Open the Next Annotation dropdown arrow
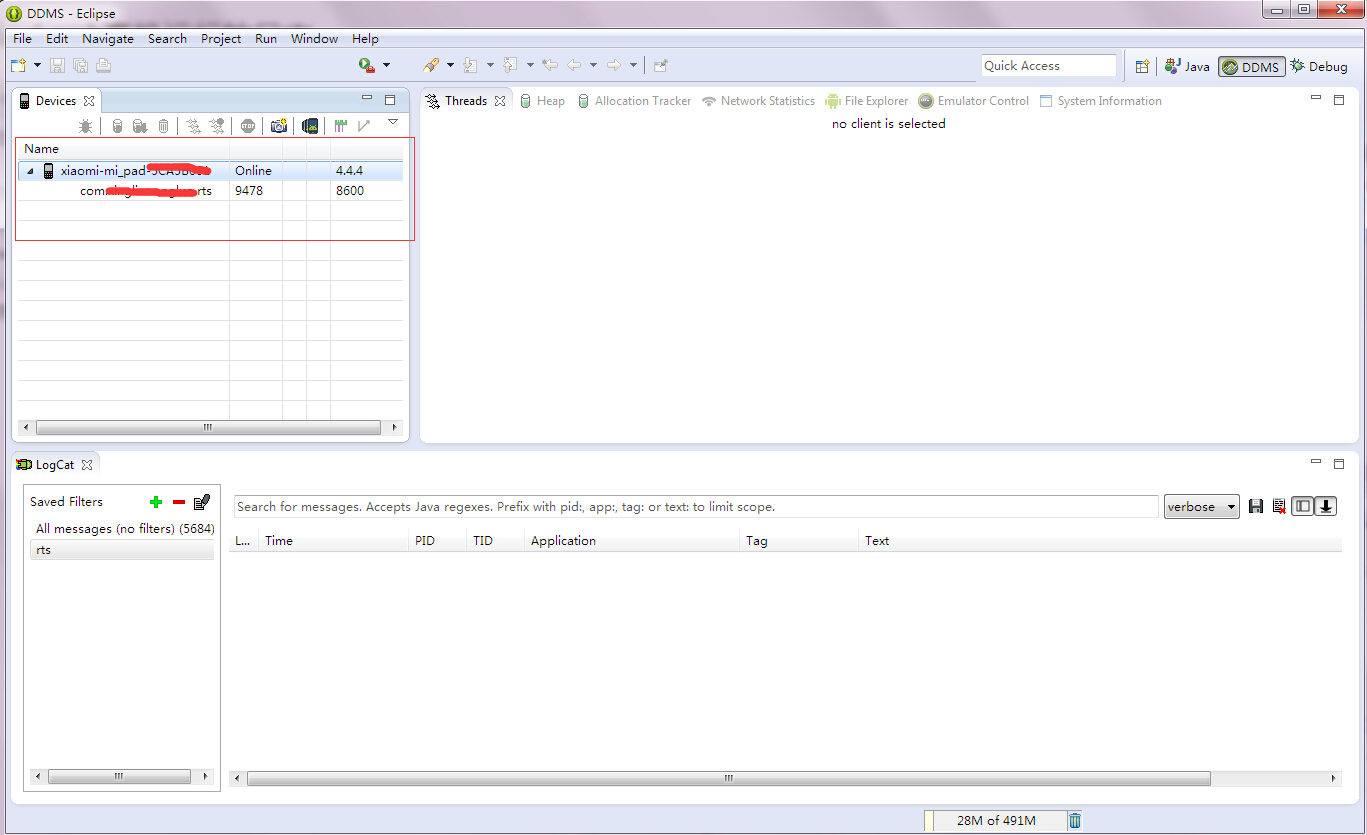1367x835 pixels. click(490, 65)
